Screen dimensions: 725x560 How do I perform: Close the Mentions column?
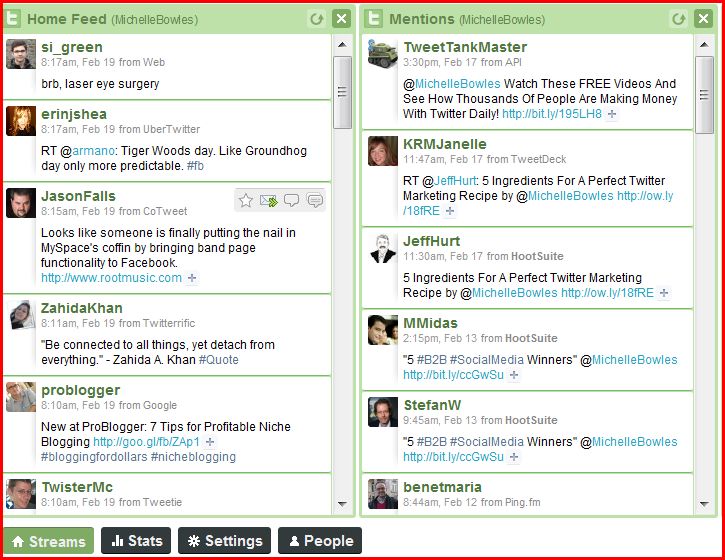[x=703, y=19]
